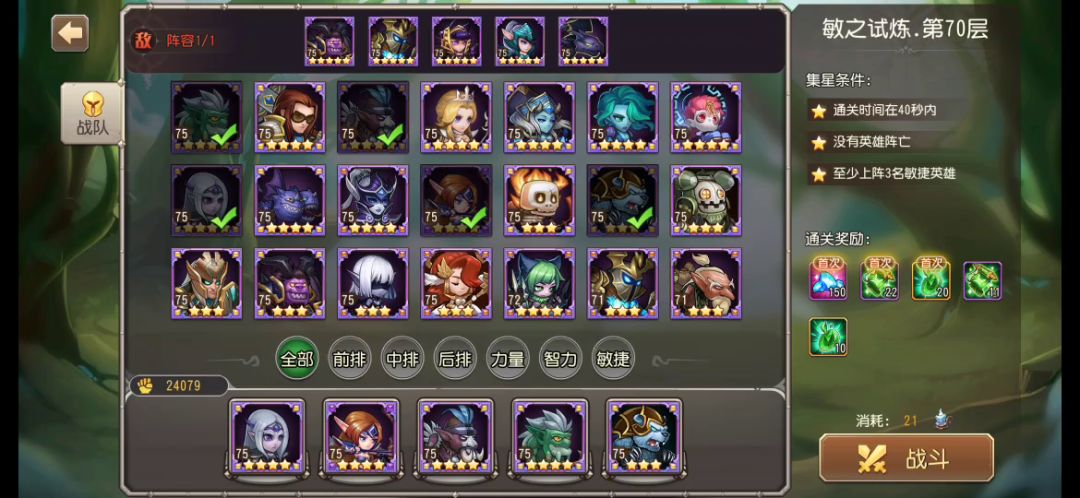Viewport: 1080px width, 498px height.
Task: Remove the werewolf from last lineup slot
Action: click(643, 436)
